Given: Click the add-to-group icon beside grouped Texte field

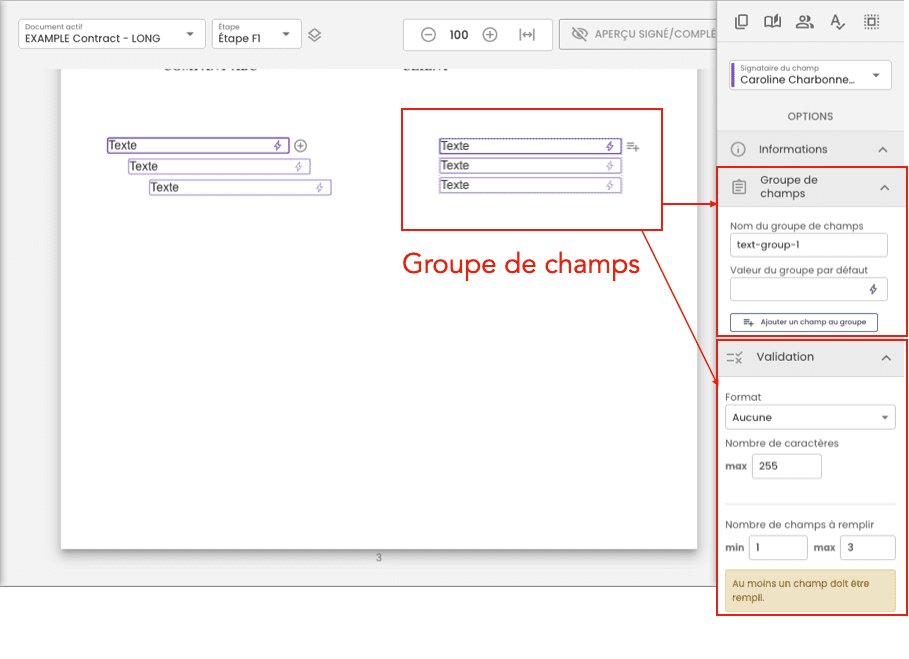Looking at the screenshot, I should [632, 147].
